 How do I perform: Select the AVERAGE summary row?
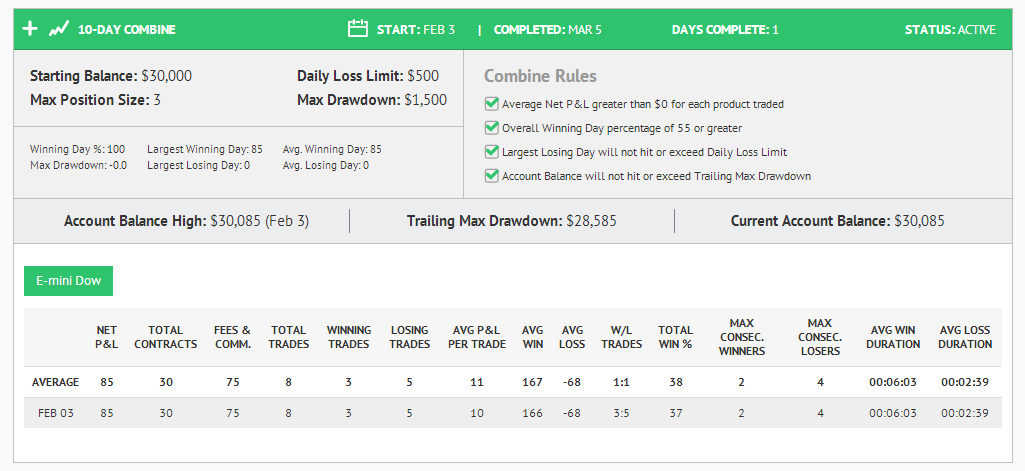[x=512, y=382]
